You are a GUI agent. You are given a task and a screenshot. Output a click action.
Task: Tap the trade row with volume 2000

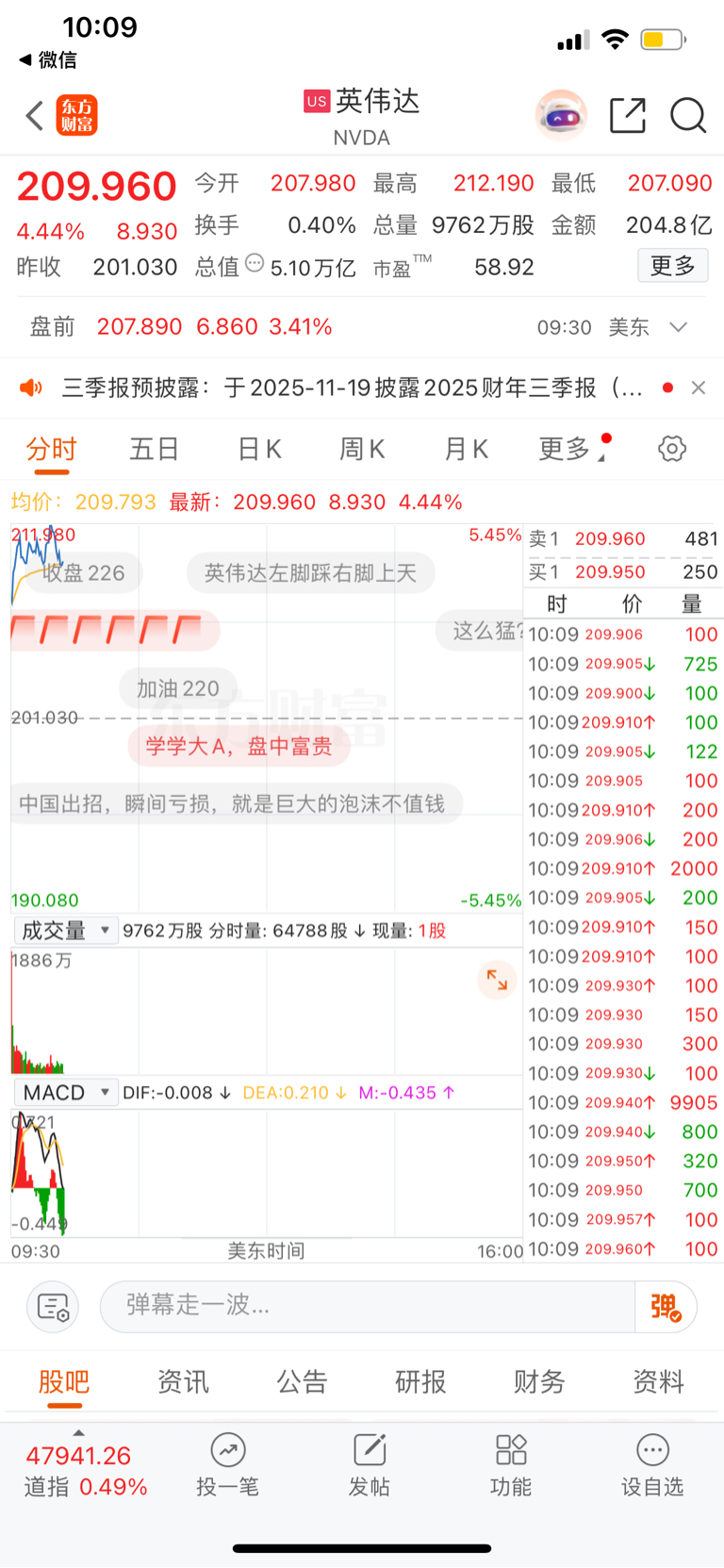[x=622, y=868]
